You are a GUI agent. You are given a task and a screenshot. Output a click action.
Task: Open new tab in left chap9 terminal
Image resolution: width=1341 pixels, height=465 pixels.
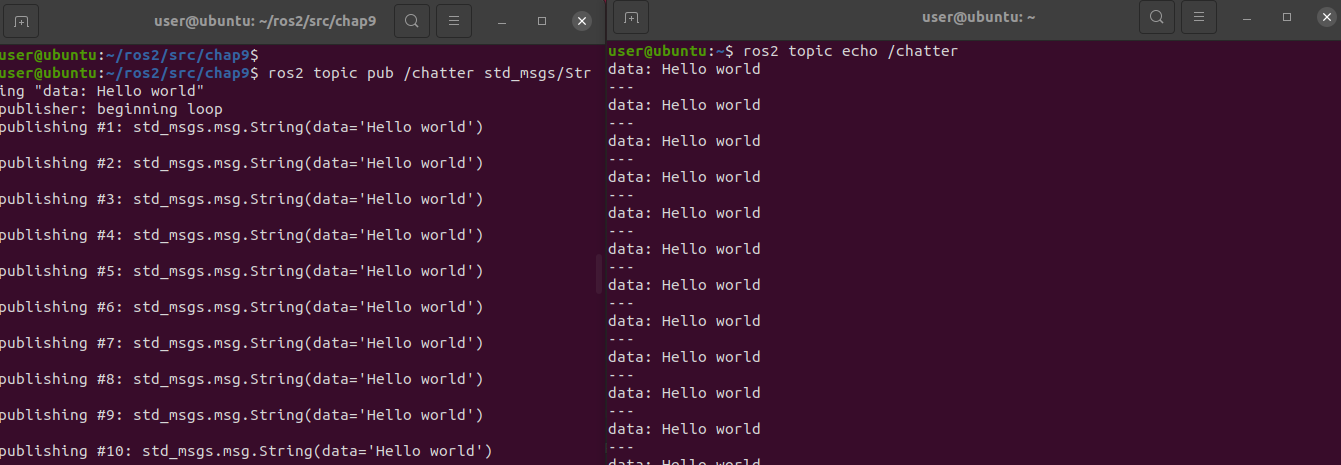22,20
